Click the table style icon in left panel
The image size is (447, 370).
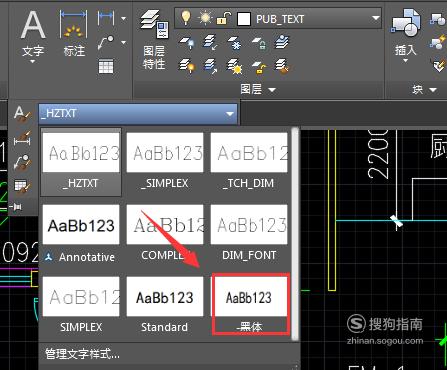[22, 186]
